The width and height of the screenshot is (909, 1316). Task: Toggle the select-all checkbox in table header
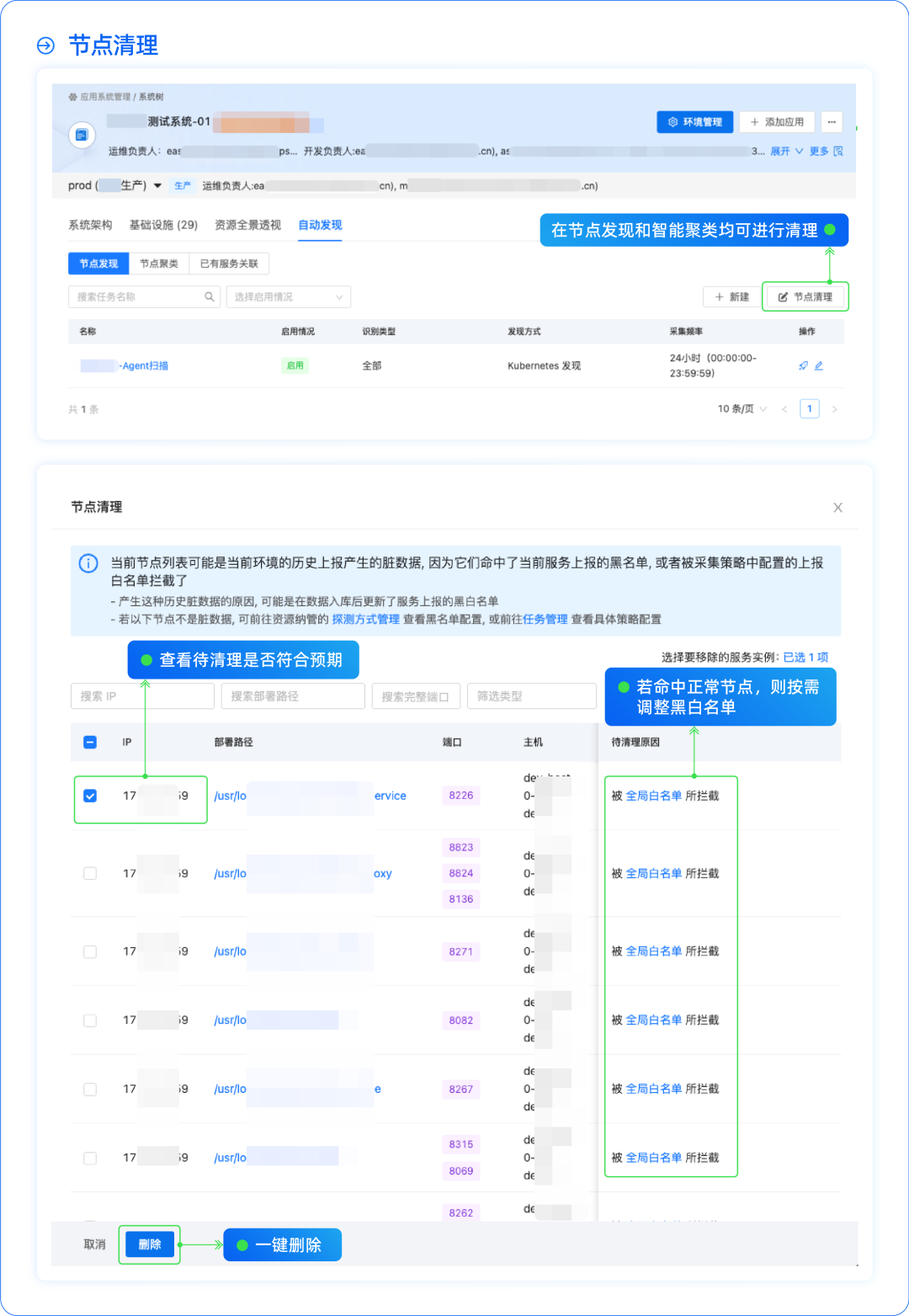[x=89, y=742]
